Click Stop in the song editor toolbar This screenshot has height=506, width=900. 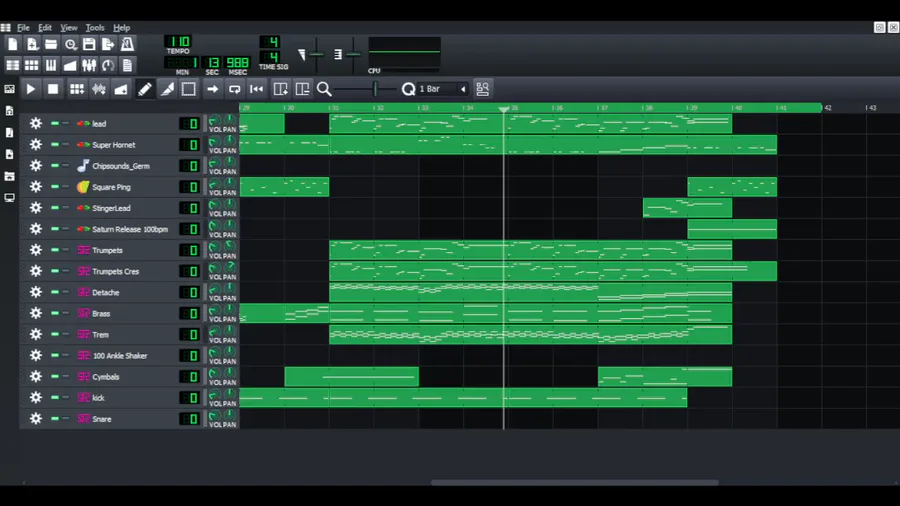click(53, 89)
